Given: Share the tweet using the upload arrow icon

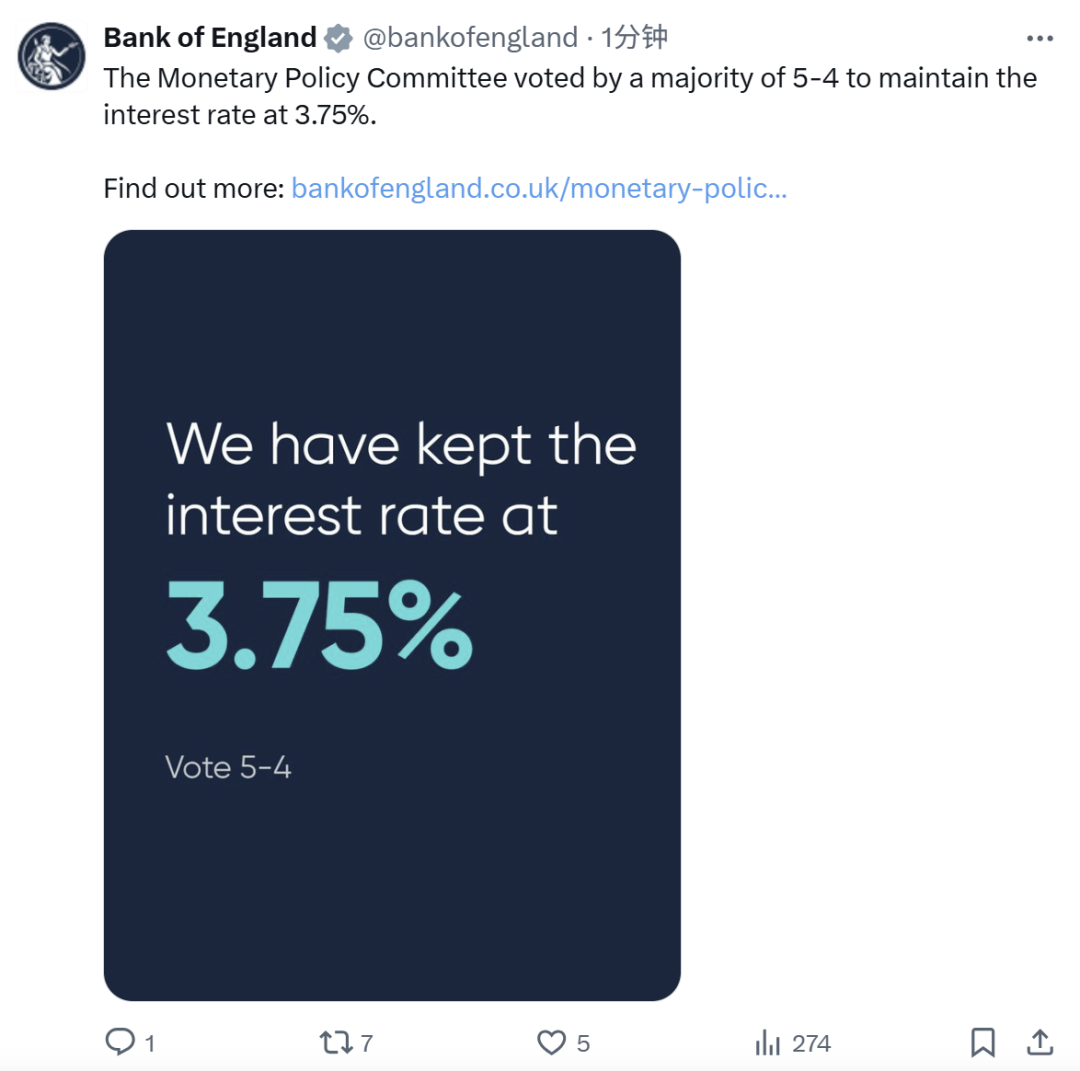Looking at the screenshot, I should click(x=1040, y=1042).
